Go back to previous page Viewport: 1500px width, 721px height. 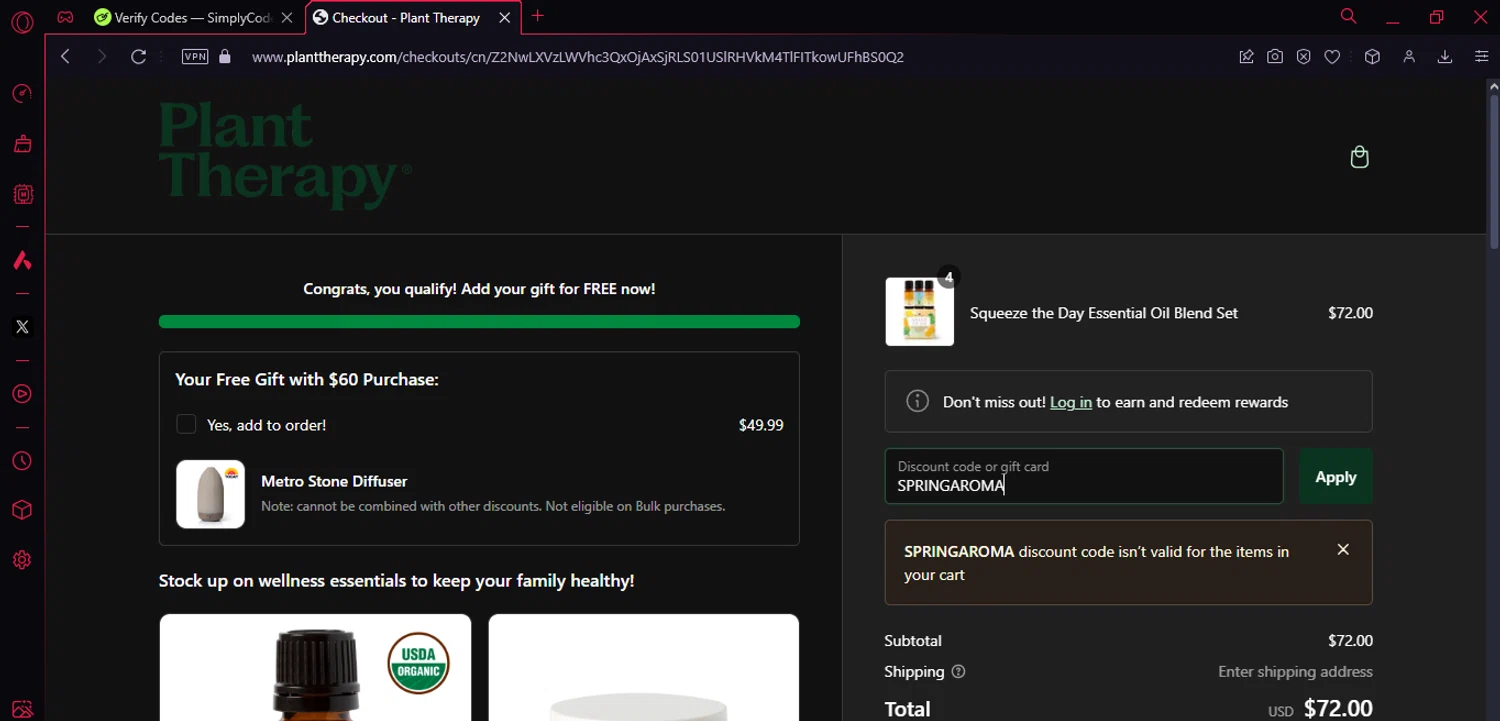click(65, 57)
